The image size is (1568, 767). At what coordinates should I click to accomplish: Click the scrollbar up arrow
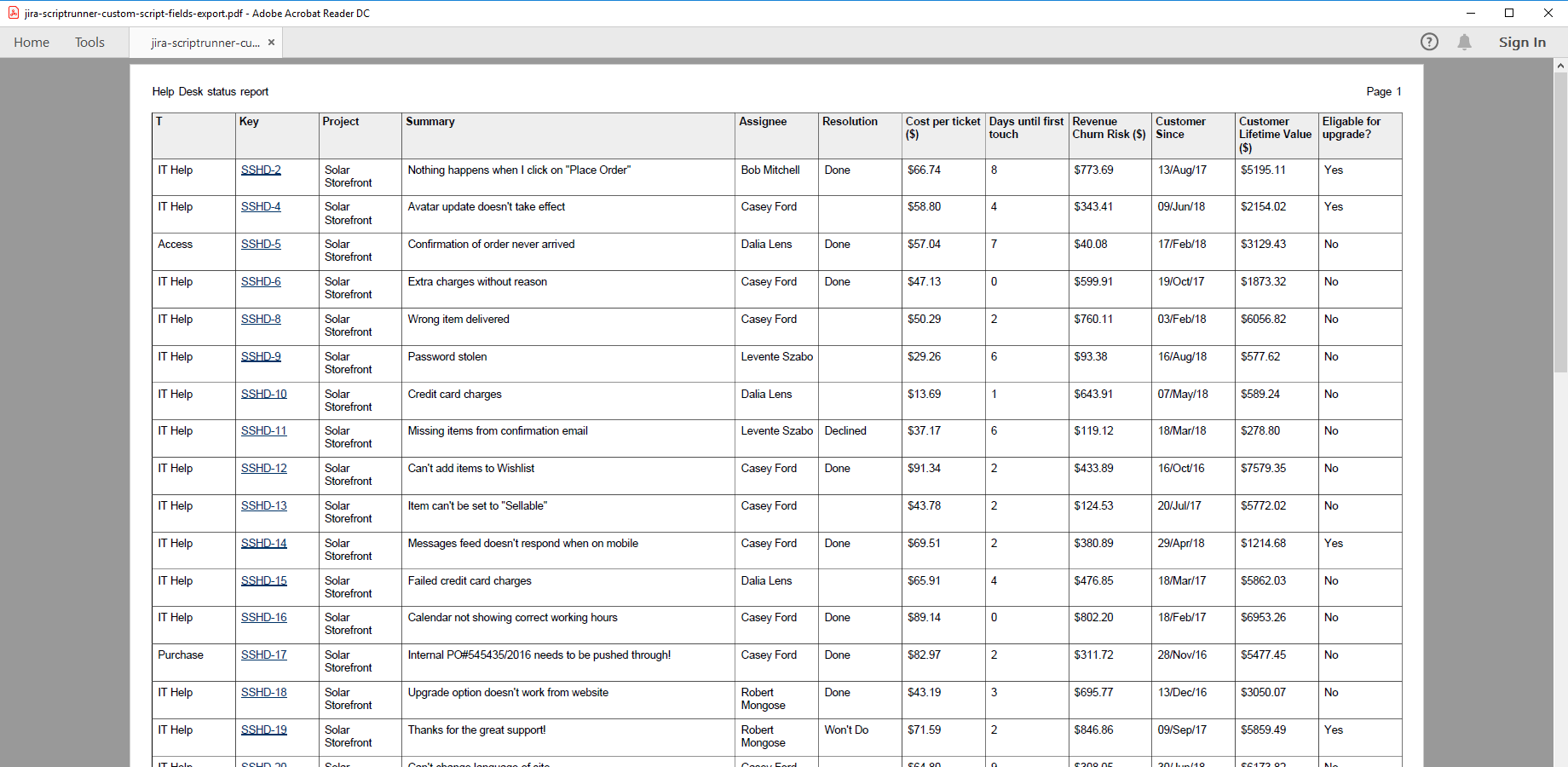(1560, 66)
